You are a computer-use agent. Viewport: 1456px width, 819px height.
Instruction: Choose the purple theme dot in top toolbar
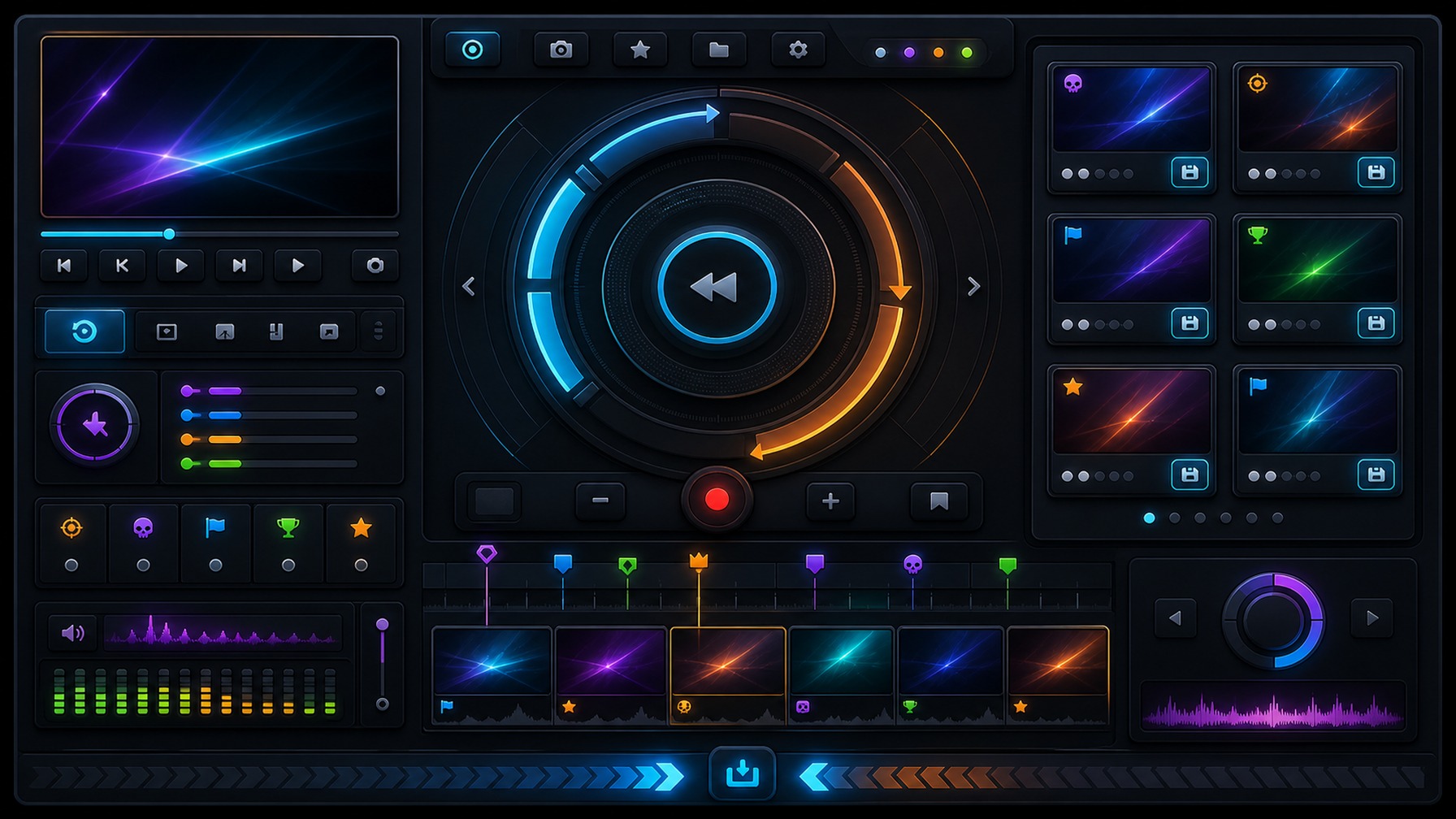(909, 53)
